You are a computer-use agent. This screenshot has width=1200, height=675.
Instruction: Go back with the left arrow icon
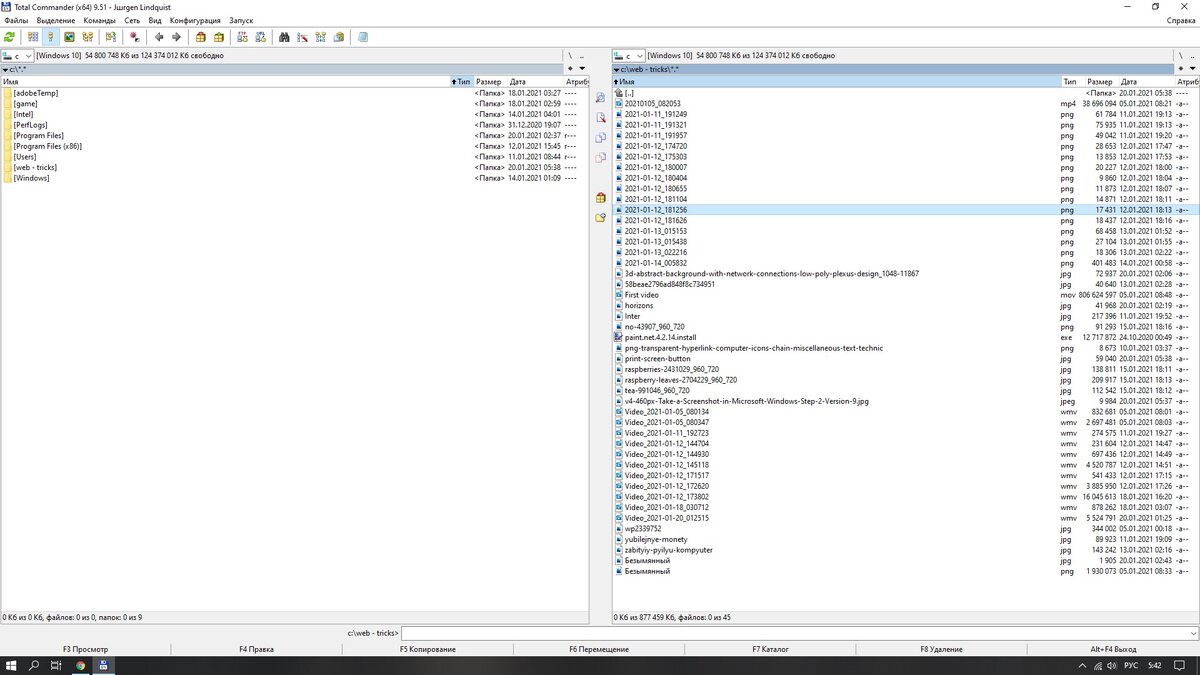pyautogui.click(x=158, y=37)
